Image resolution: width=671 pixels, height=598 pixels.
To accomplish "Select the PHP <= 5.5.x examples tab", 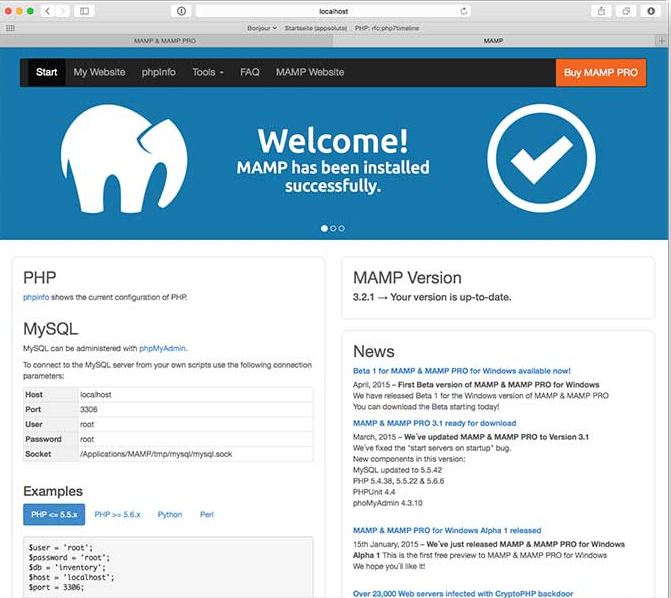I will point(54,515).
